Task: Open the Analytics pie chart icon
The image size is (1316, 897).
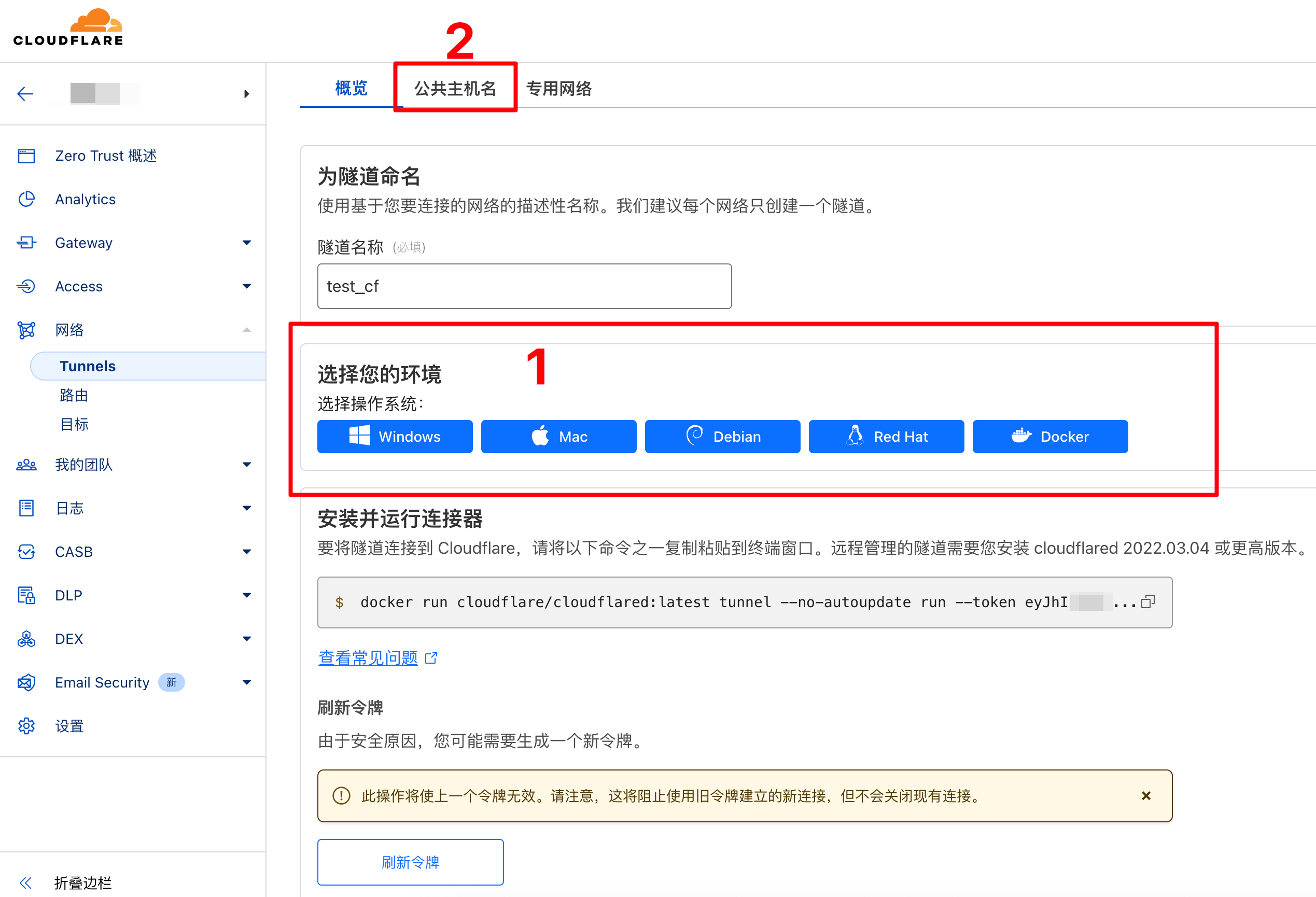Action: tap(26, 199)
